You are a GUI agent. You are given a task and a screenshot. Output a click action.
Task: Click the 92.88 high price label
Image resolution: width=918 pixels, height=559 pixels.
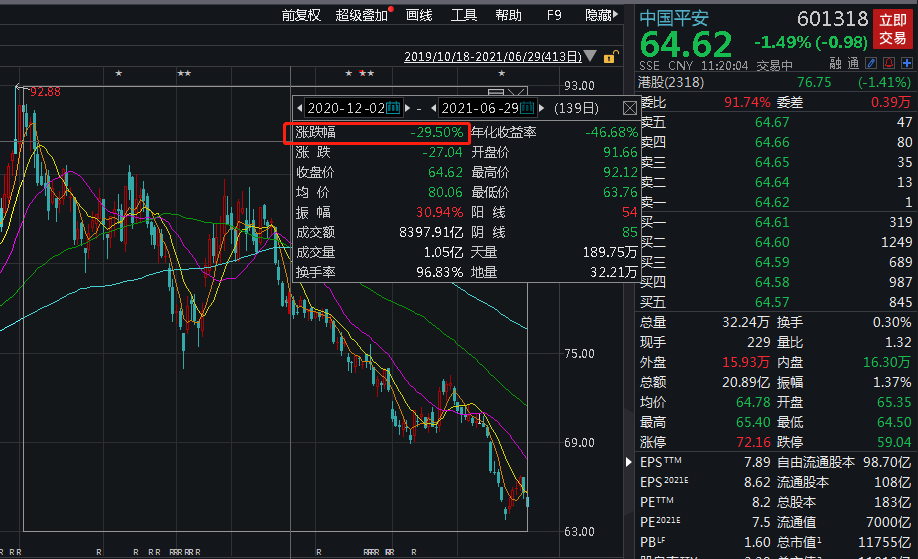(45, 92)
